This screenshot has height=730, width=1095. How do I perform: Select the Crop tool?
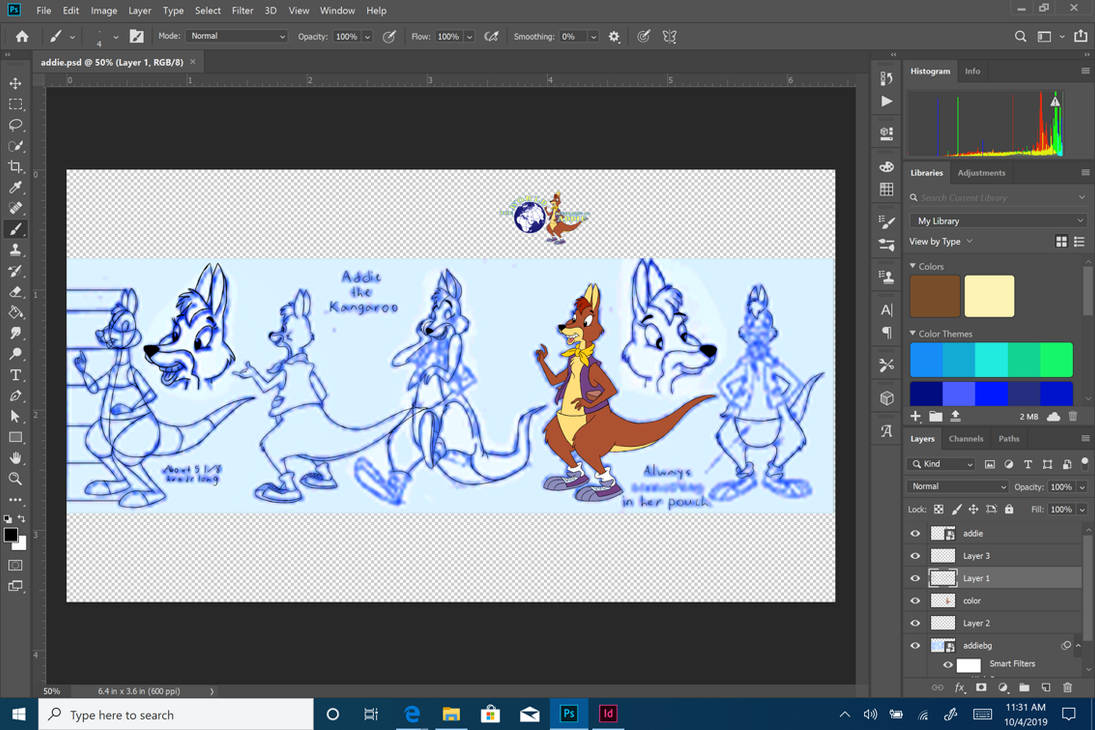click(15, 167)
